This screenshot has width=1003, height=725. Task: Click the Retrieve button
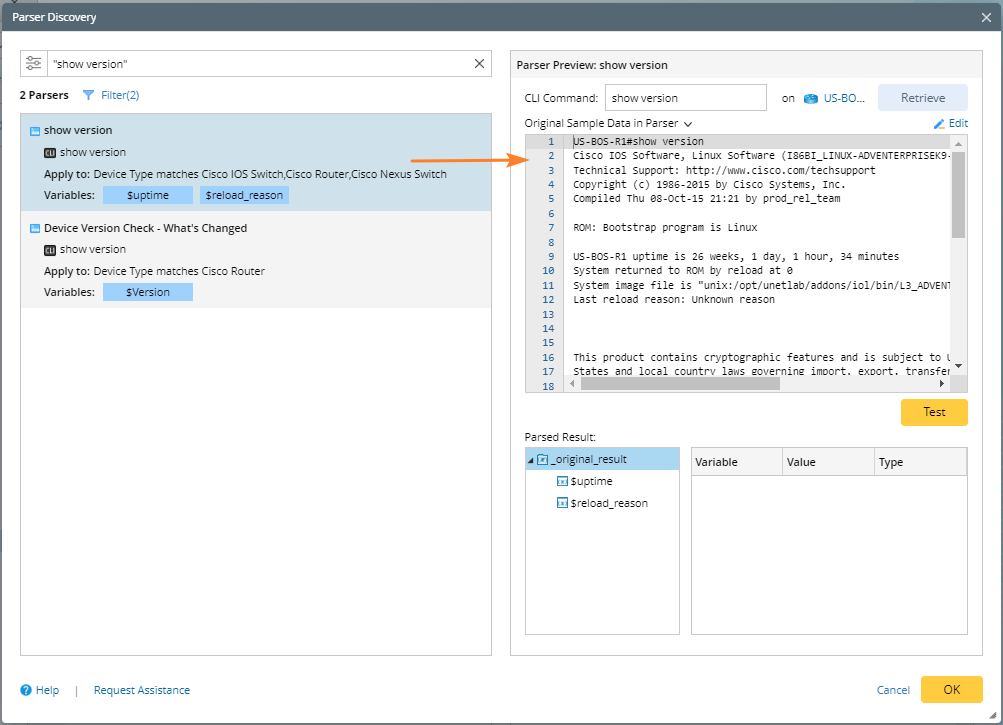pyautogui.click(x=922, y=98)
